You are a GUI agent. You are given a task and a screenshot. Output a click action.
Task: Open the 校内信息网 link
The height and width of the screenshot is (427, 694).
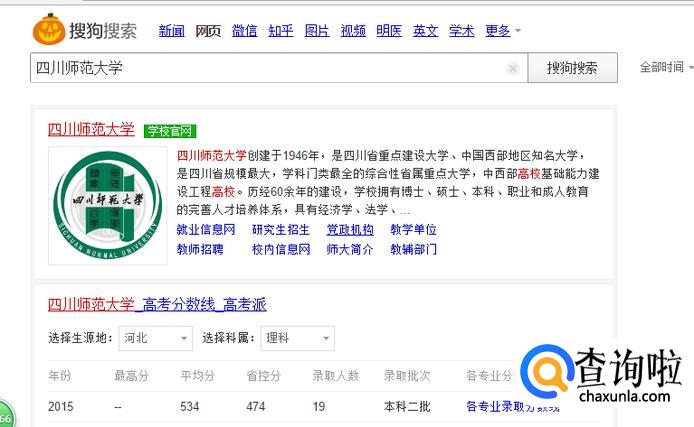[281, 250]
